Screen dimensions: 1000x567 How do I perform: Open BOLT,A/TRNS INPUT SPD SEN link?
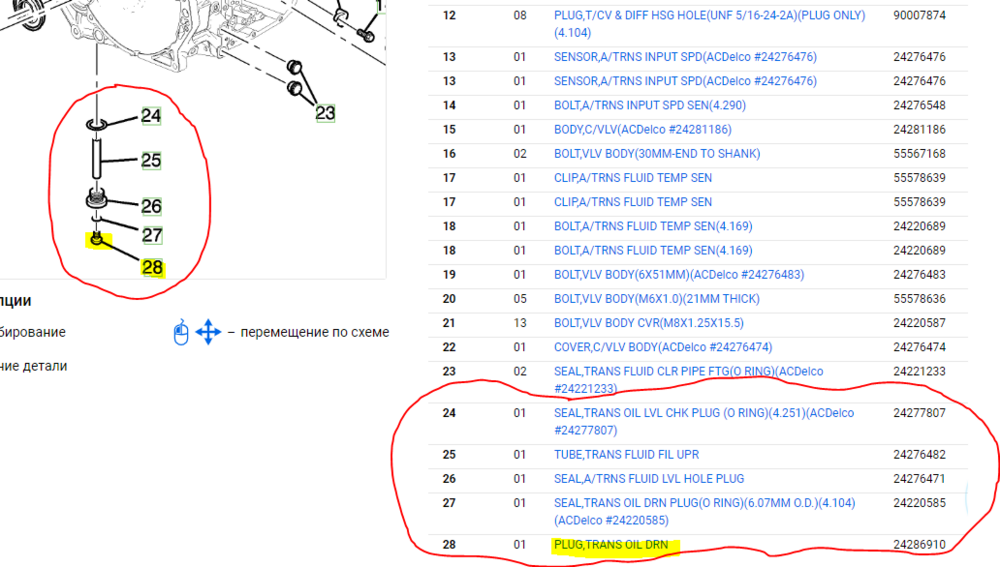pos(649,105)
